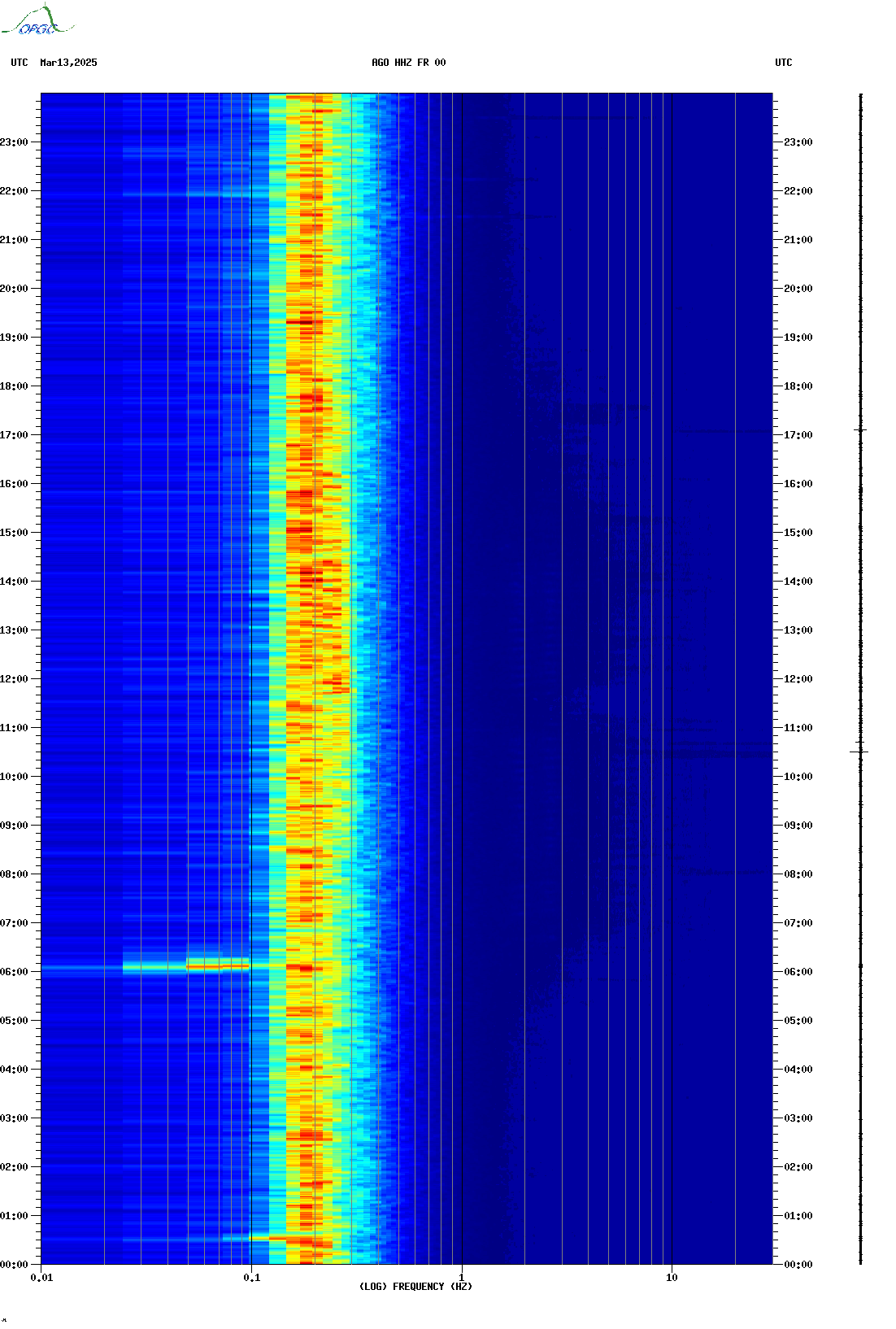Screen dimensions: 896x1329
Task: Click the 0.1 frequency axis label
Action: (251, 1278)
